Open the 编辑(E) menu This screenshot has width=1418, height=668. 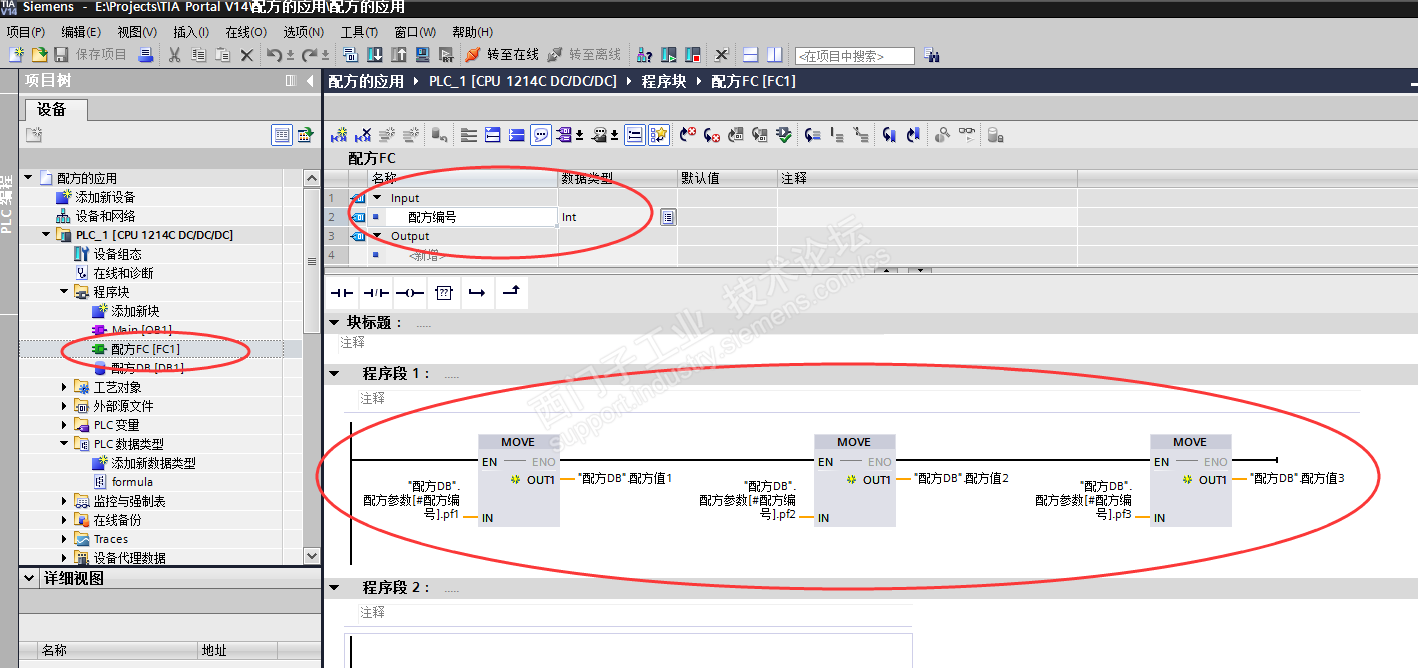[81, 32]
